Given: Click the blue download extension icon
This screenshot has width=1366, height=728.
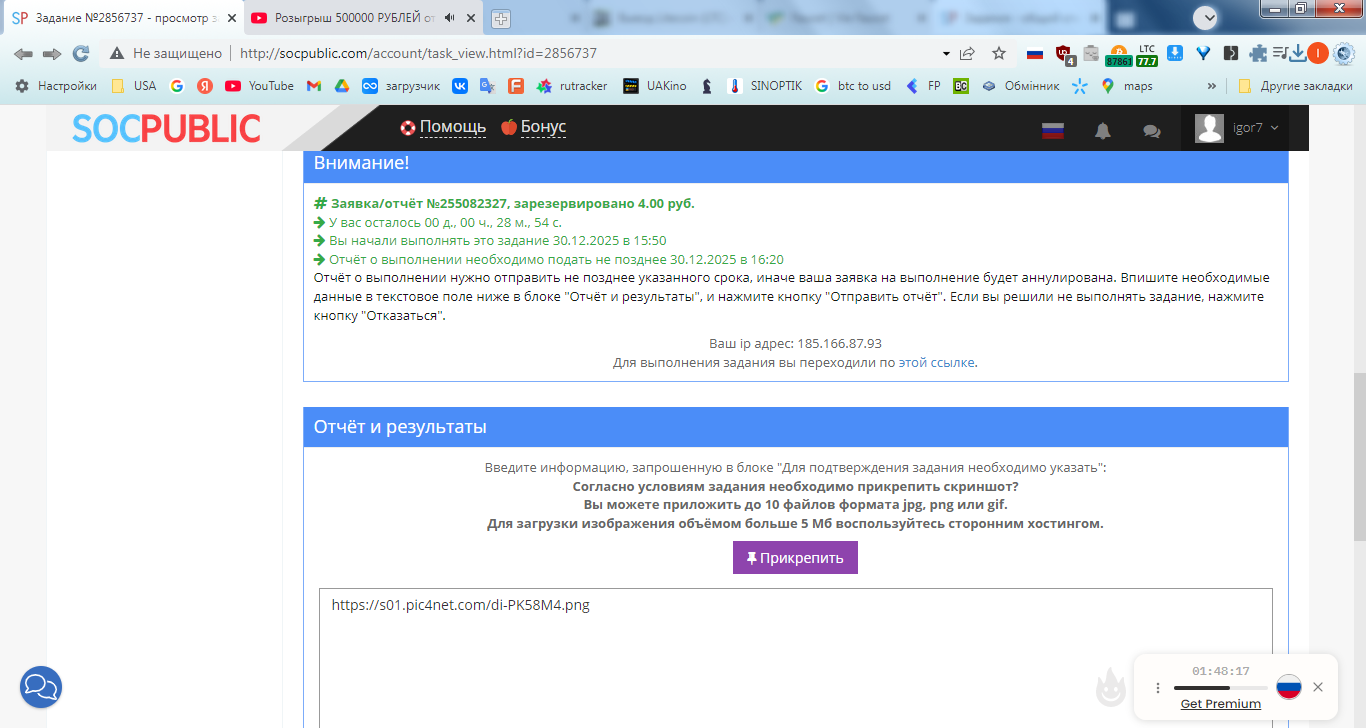Looking at the screenshot, I should click(x=1176, y=54).
